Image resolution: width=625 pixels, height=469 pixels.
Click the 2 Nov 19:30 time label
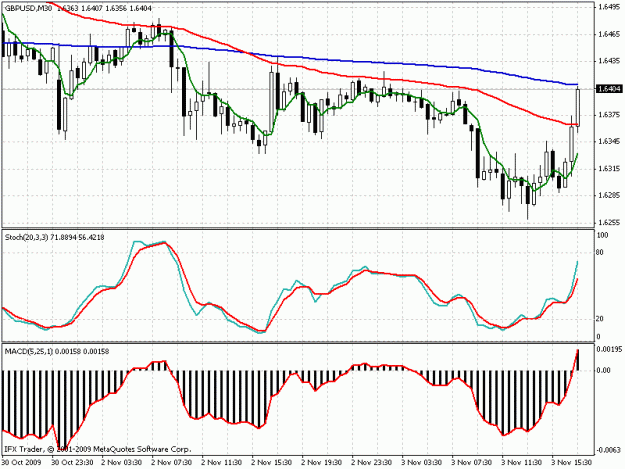pos(322,463)
